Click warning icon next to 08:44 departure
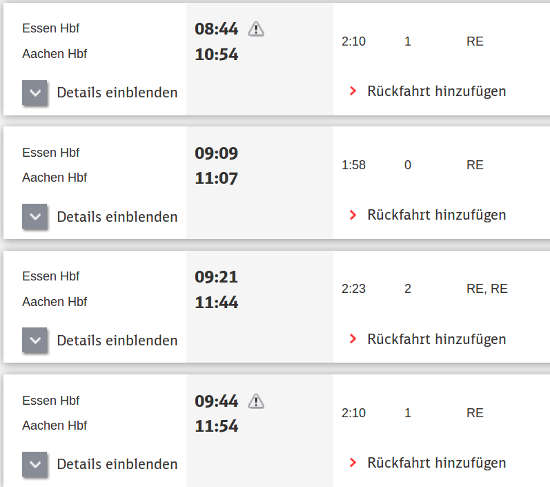This screenshot has height=487, width=550. 256,29
